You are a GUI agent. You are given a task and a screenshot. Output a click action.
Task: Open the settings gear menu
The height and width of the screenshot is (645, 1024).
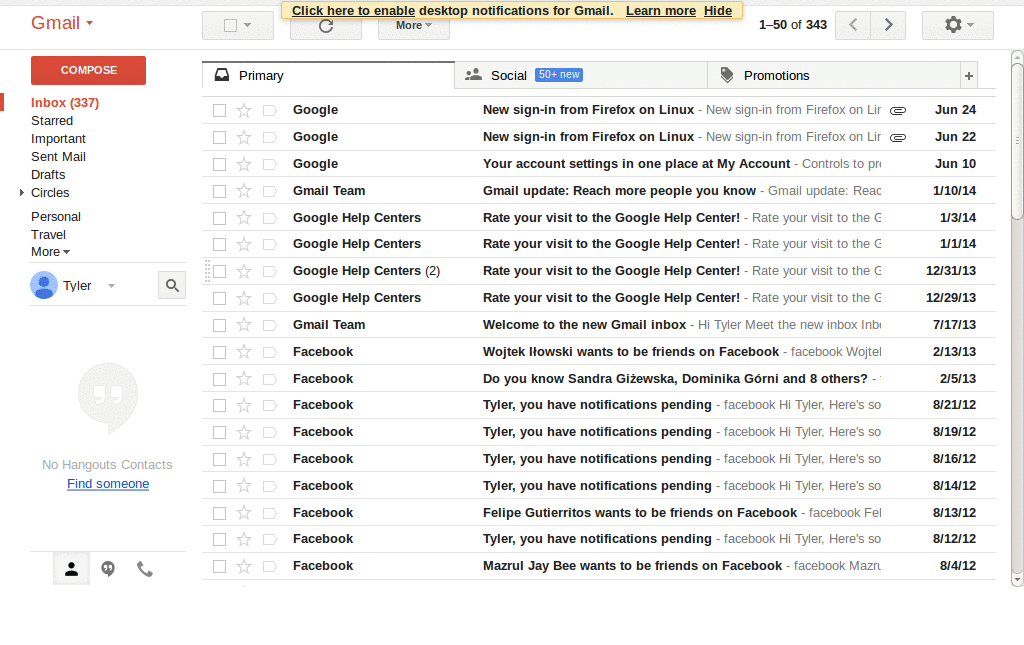tap(957, 25)
